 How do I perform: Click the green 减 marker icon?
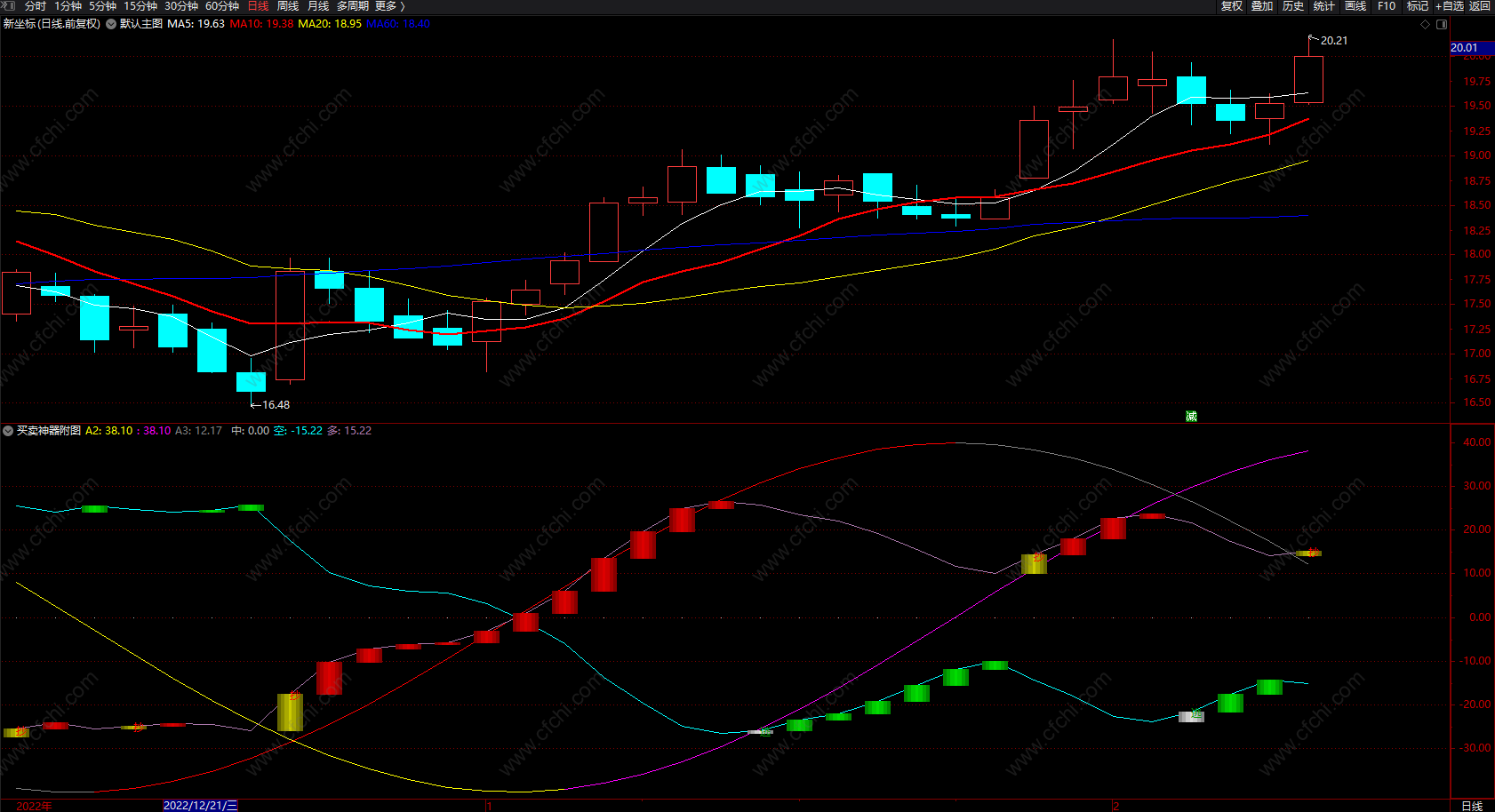tap(1191, 416)
